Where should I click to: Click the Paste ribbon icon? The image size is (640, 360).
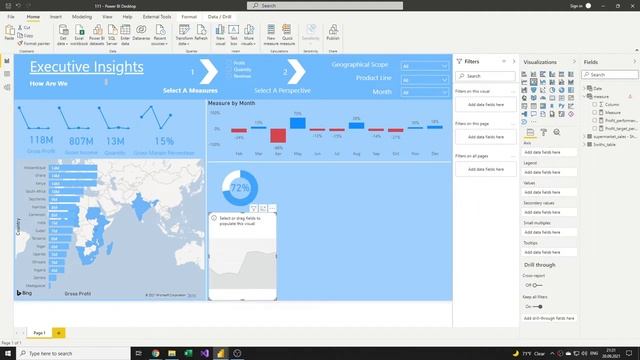9,33
